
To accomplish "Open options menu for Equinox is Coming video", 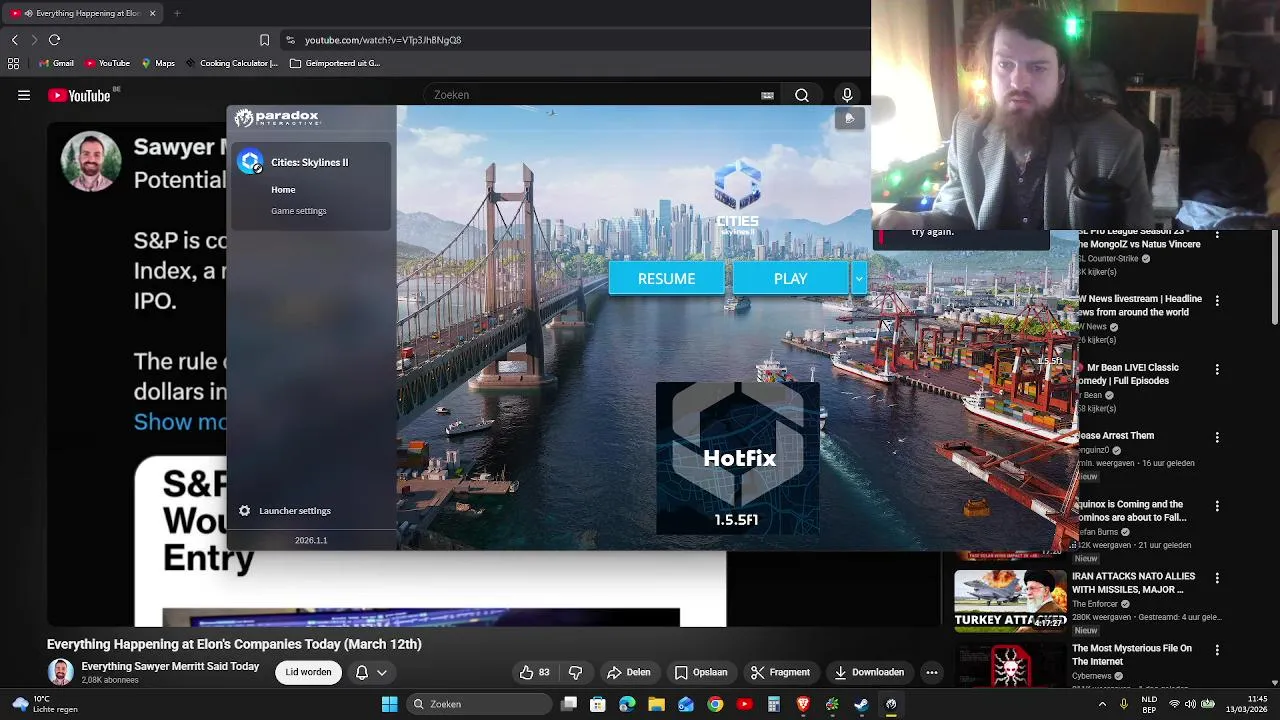I will (1217, 506).
